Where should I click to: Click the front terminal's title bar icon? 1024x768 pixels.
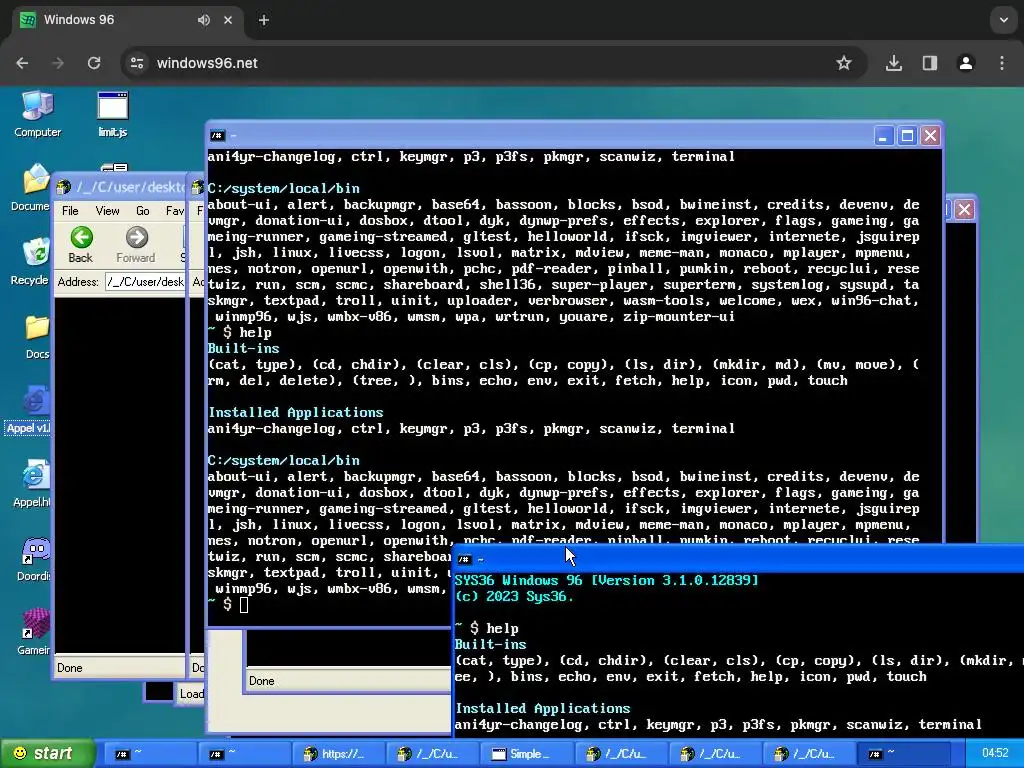click(x=464, y=559)
